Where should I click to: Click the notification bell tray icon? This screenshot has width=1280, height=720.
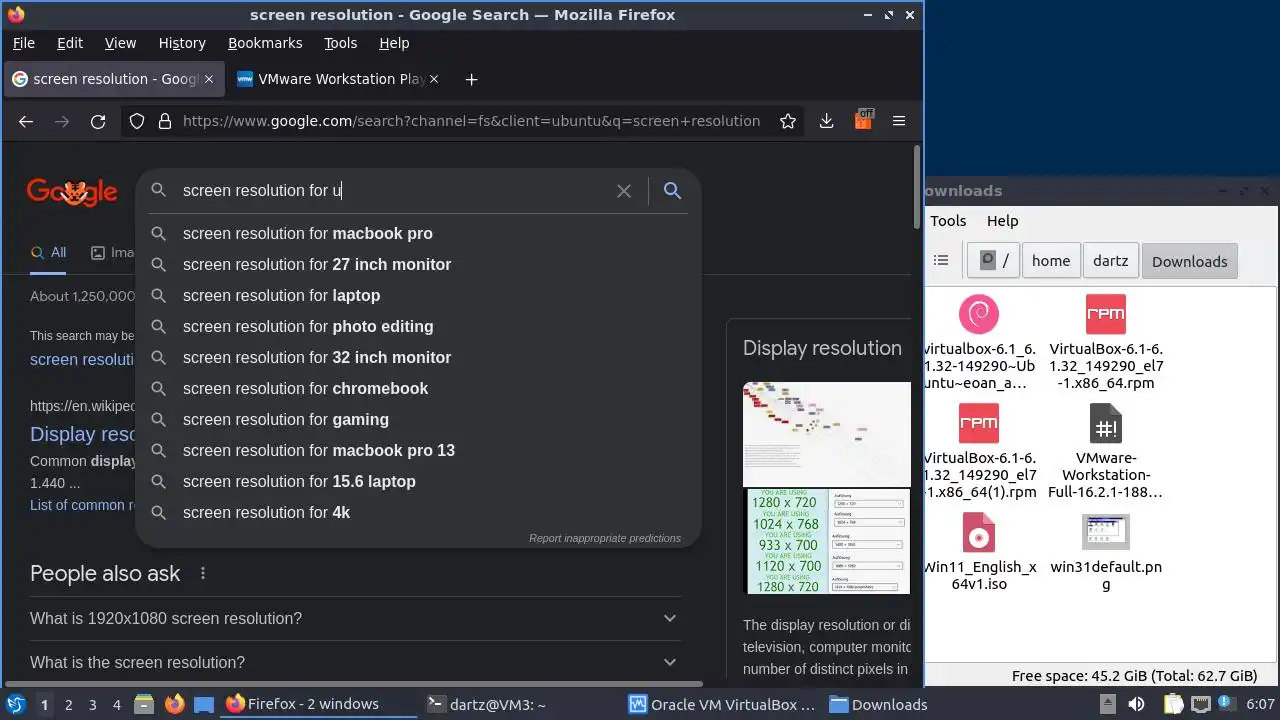coord(1227,704)
